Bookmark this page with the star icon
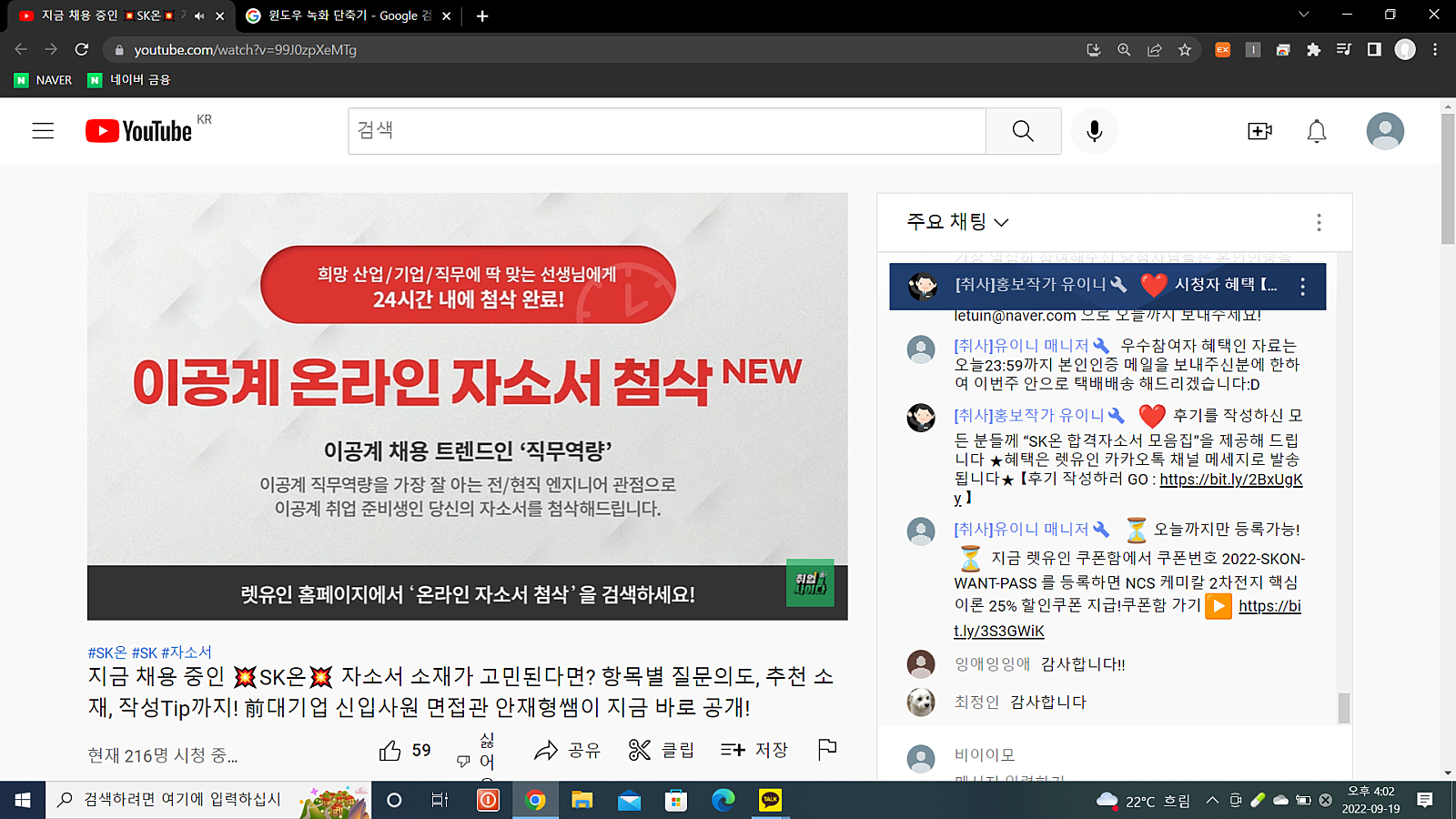This screenshot has height=819, width=1456. tap(1184, 50)
